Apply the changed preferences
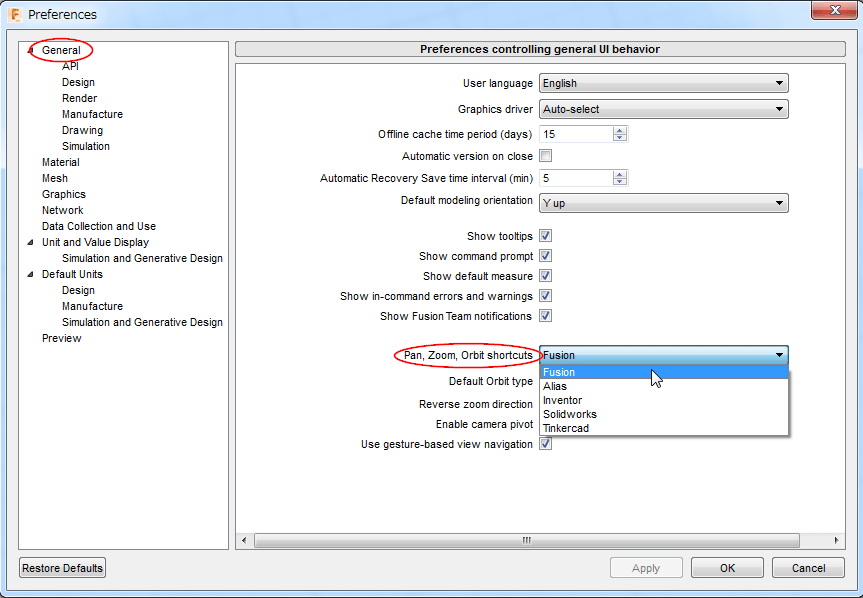 click(x=646, y=567)
